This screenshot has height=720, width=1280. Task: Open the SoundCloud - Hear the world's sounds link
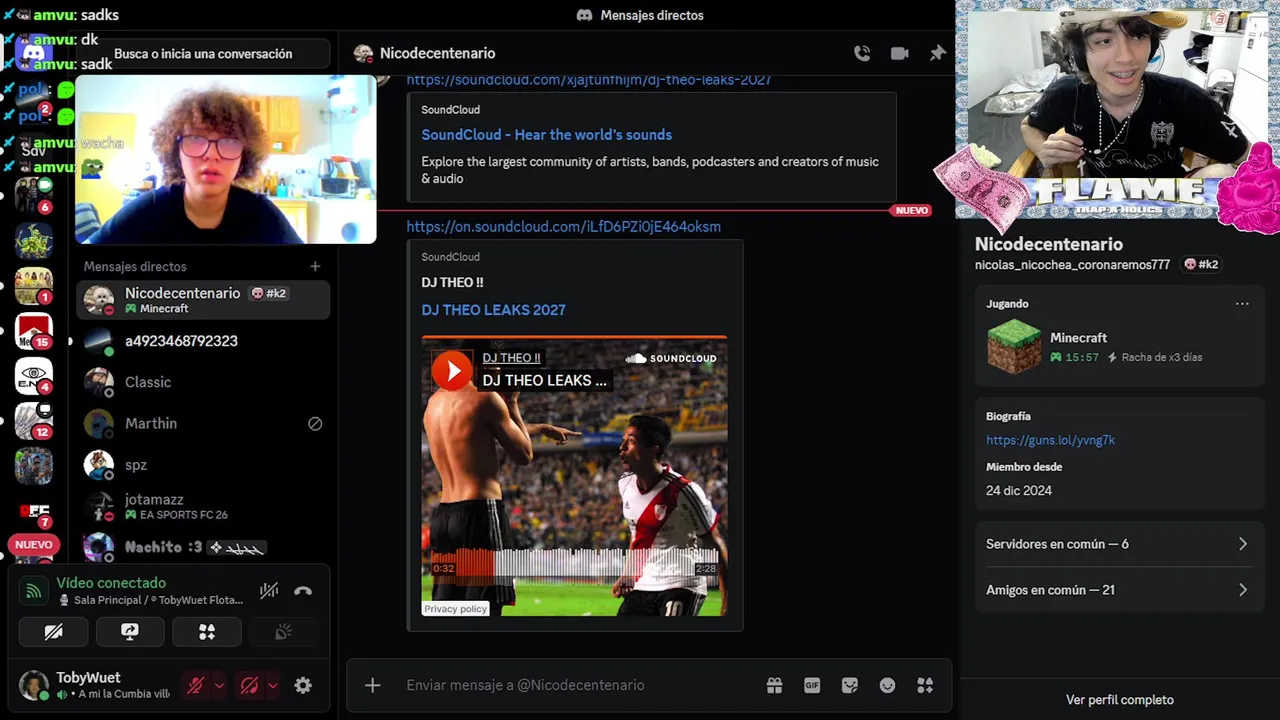[546, 135]
